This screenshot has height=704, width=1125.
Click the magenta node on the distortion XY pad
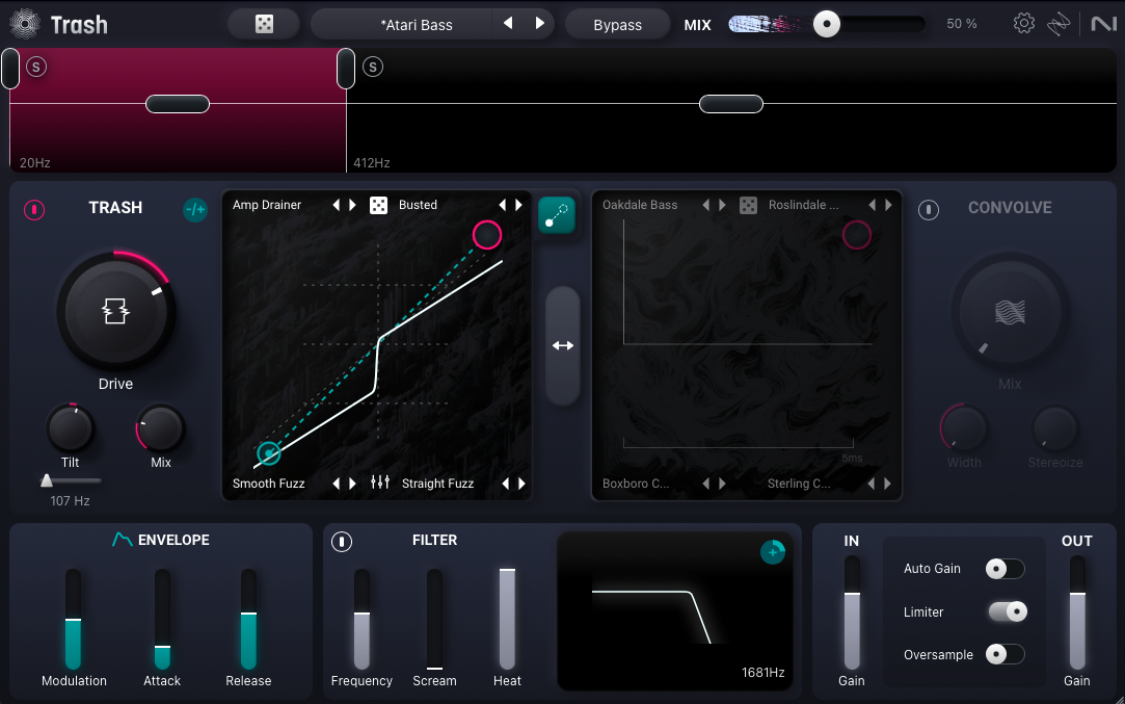pos(487,235)
